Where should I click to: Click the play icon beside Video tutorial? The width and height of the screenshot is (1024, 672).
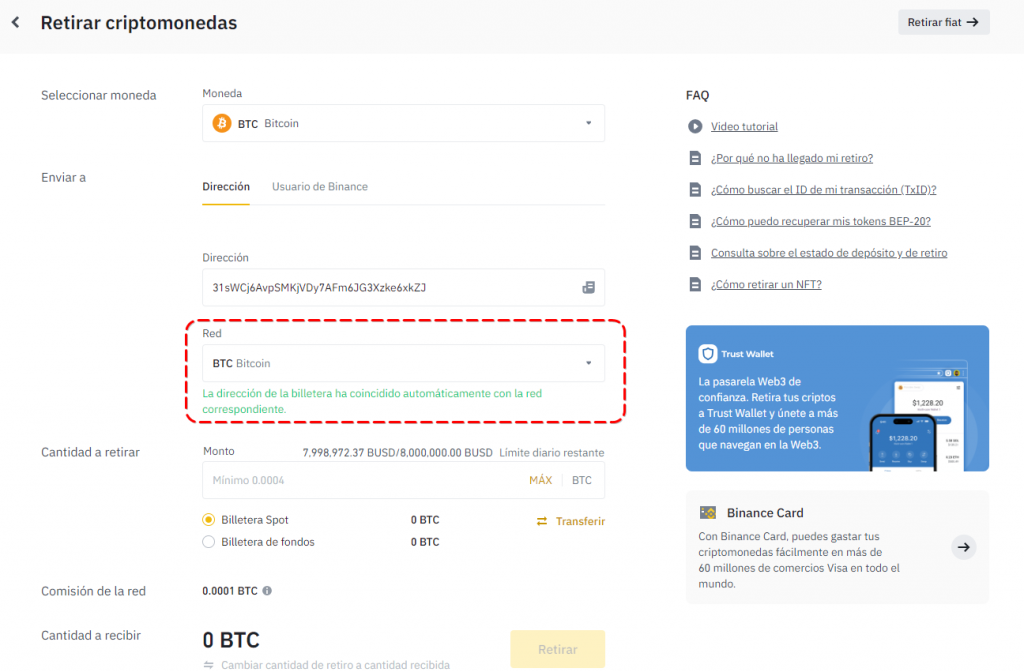(x=695, y=127)
